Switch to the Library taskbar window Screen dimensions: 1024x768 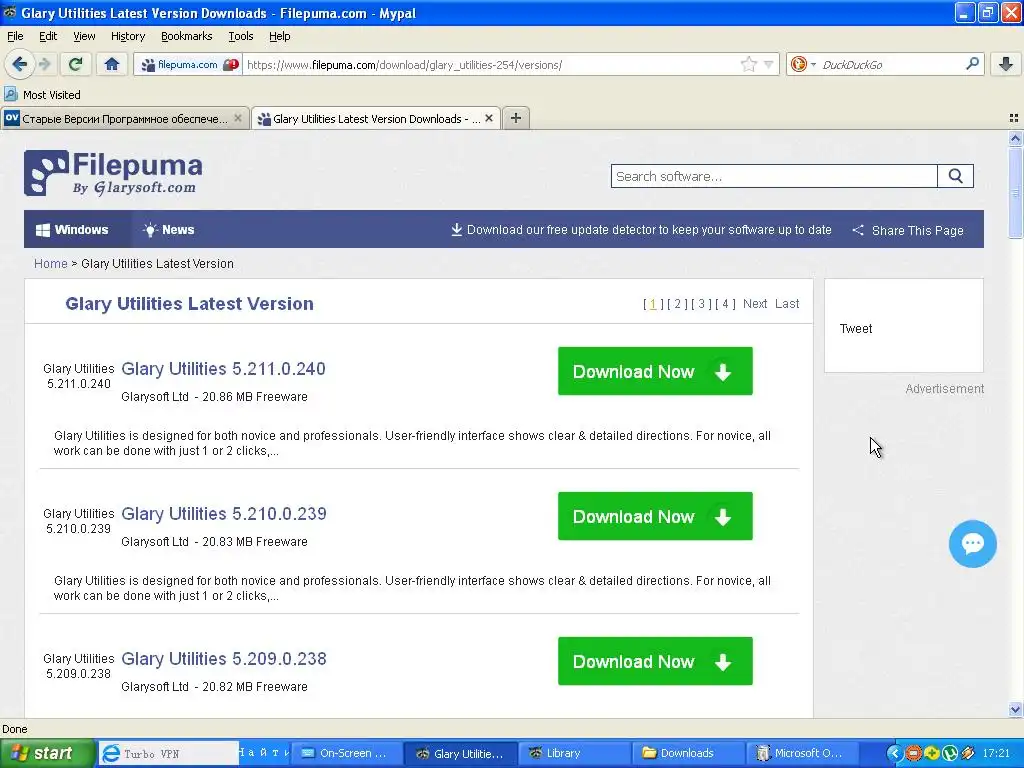[575, 754]
